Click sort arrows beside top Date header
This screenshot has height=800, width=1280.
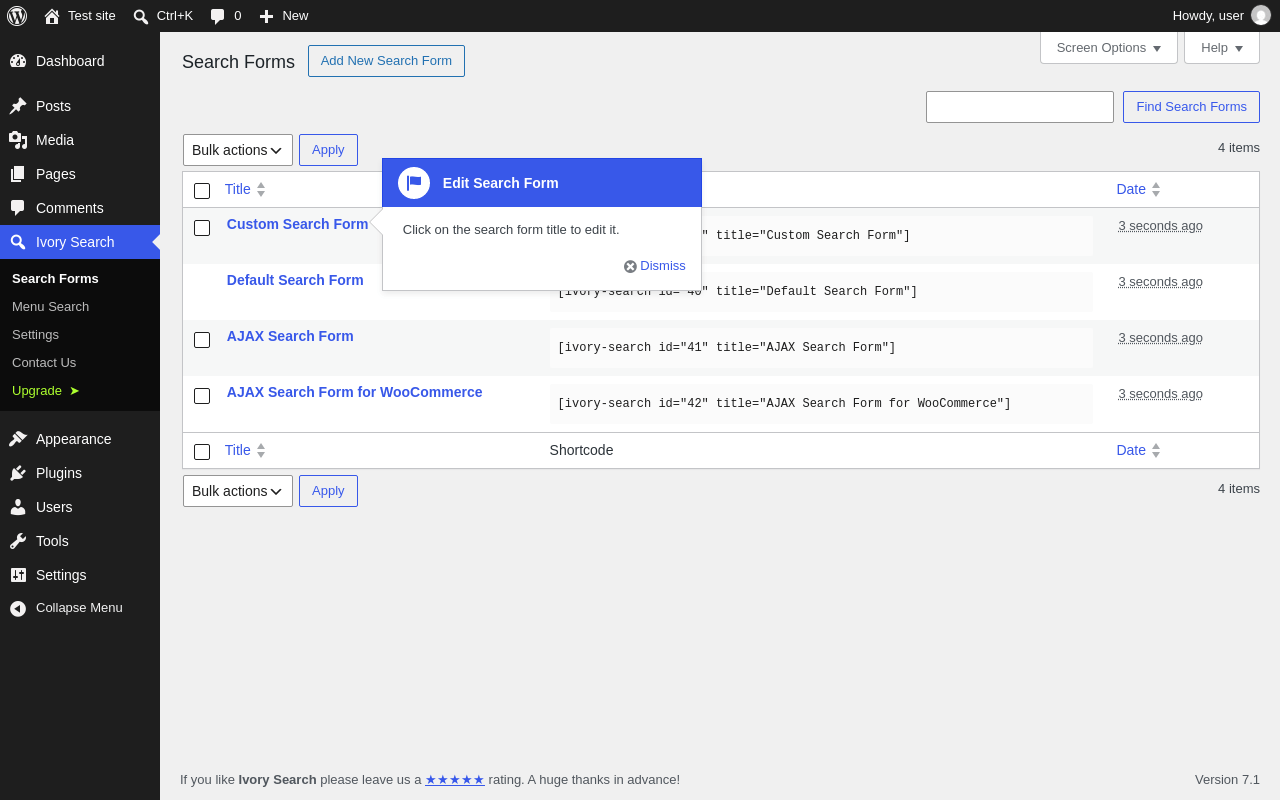tap(1156, 189)
